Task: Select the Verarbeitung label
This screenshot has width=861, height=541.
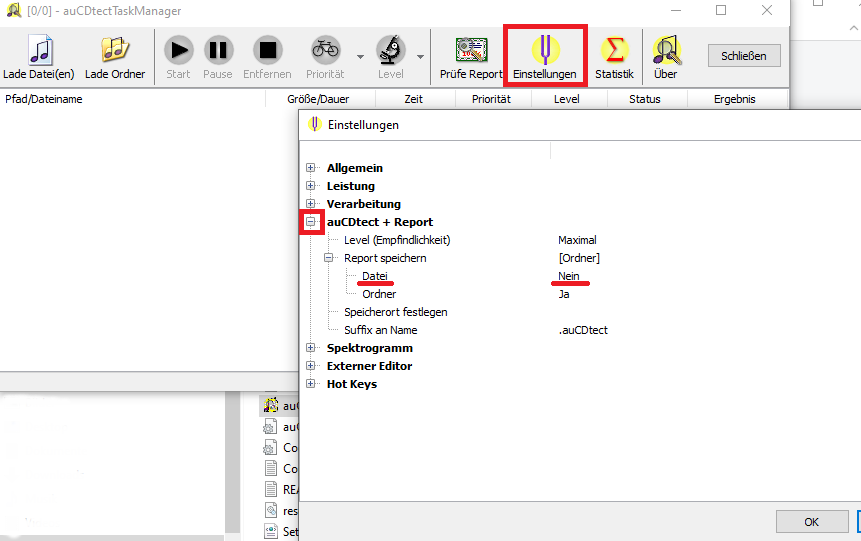Action: pyautogui.click(x=364, y=204)
